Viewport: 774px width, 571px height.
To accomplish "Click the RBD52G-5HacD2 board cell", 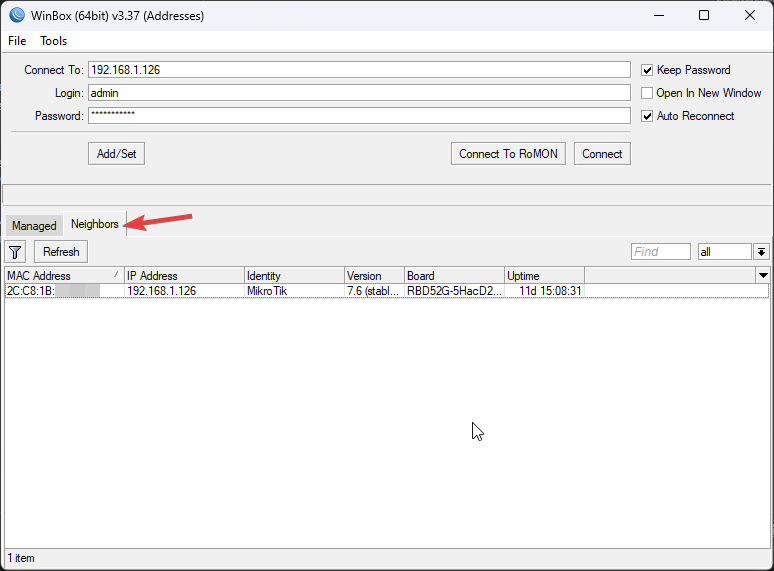I will (454, 291).
